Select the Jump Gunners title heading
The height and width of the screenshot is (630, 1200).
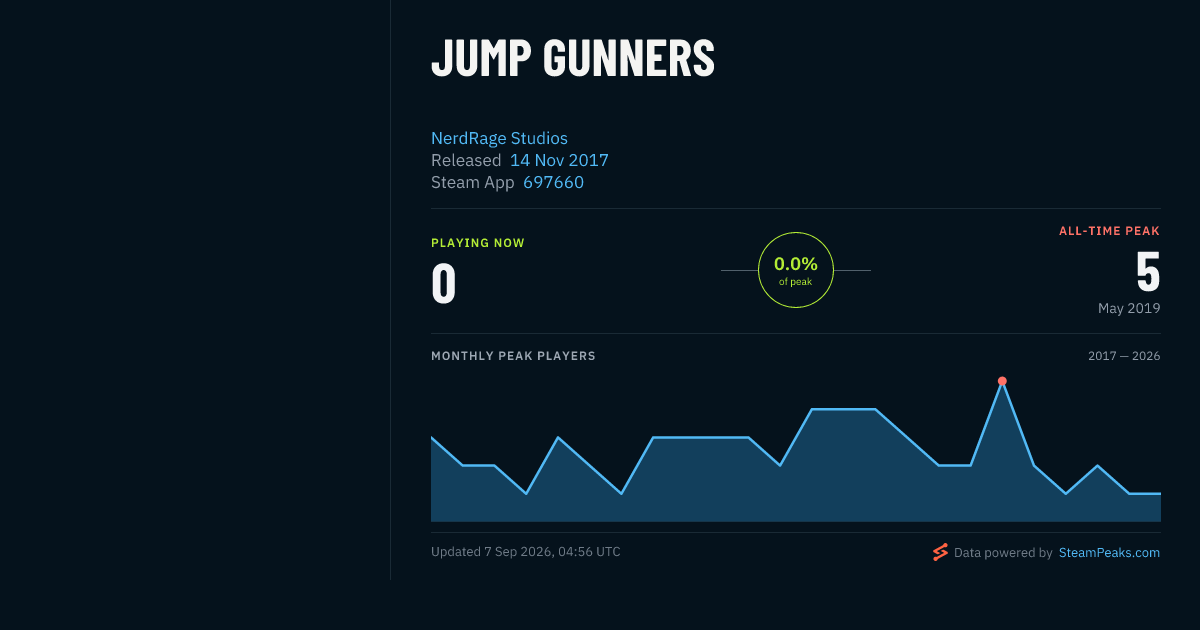click(x=573, y=58)
